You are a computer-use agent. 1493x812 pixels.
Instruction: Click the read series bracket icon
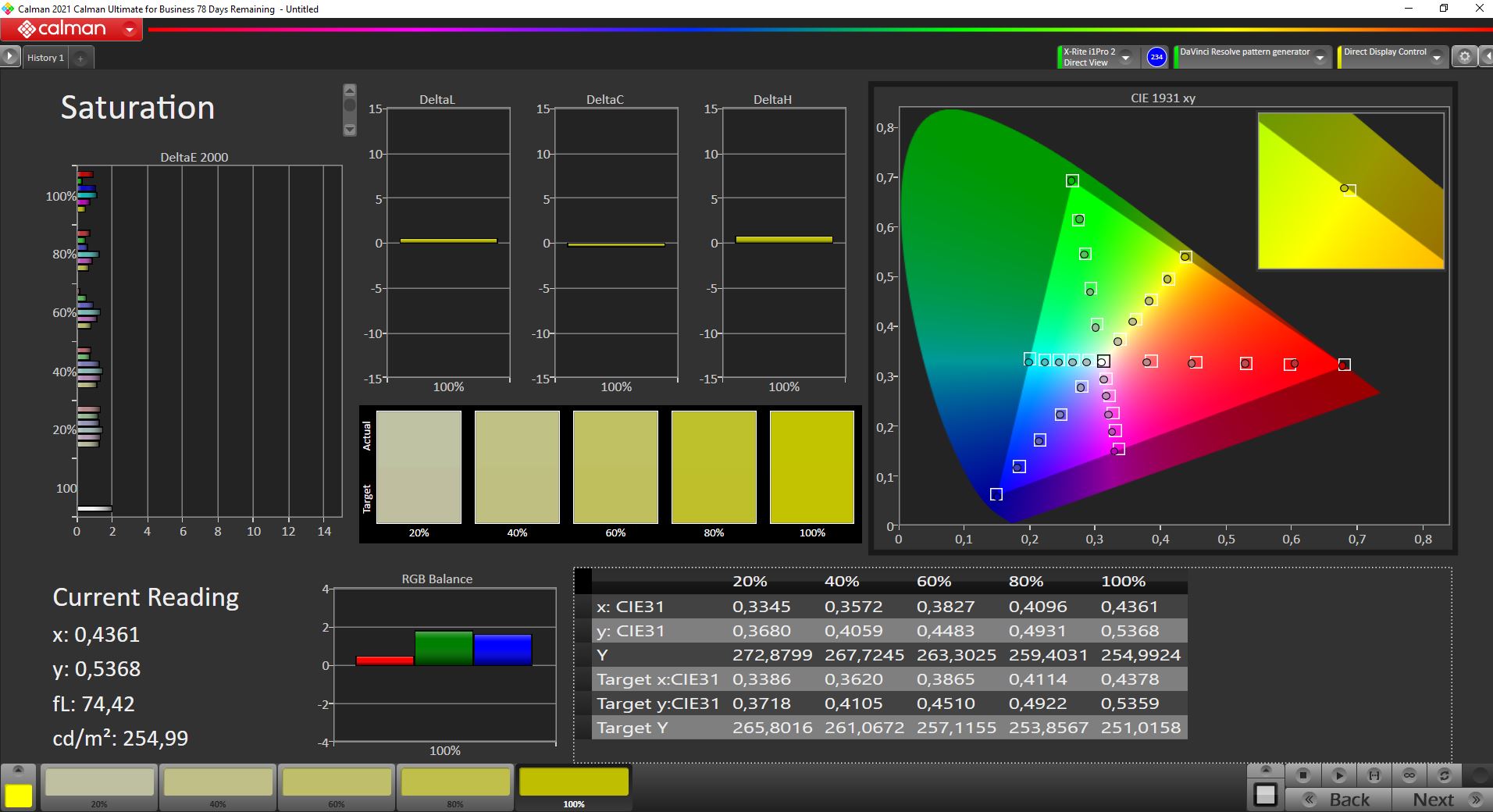[1374, 775]
